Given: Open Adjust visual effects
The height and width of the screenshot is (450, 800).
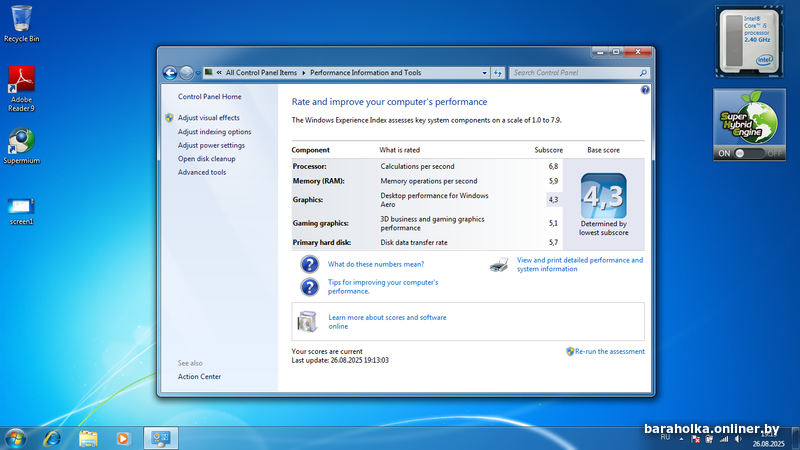Looking at the screenshot, I should (208, 118).
